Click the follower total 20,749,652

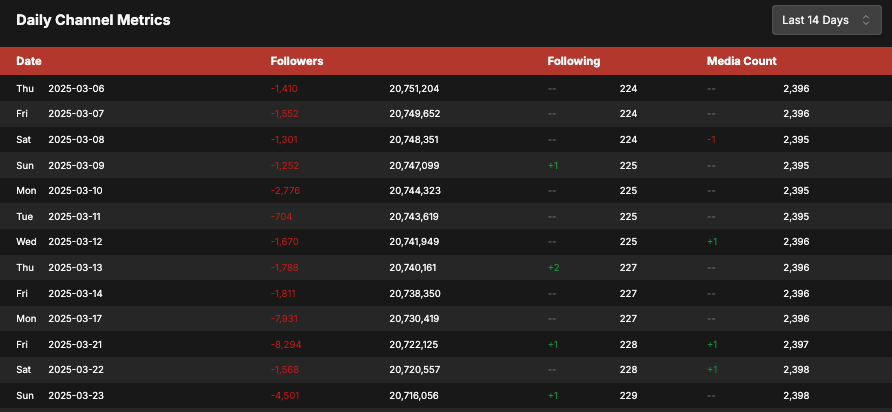coord(415,114)
